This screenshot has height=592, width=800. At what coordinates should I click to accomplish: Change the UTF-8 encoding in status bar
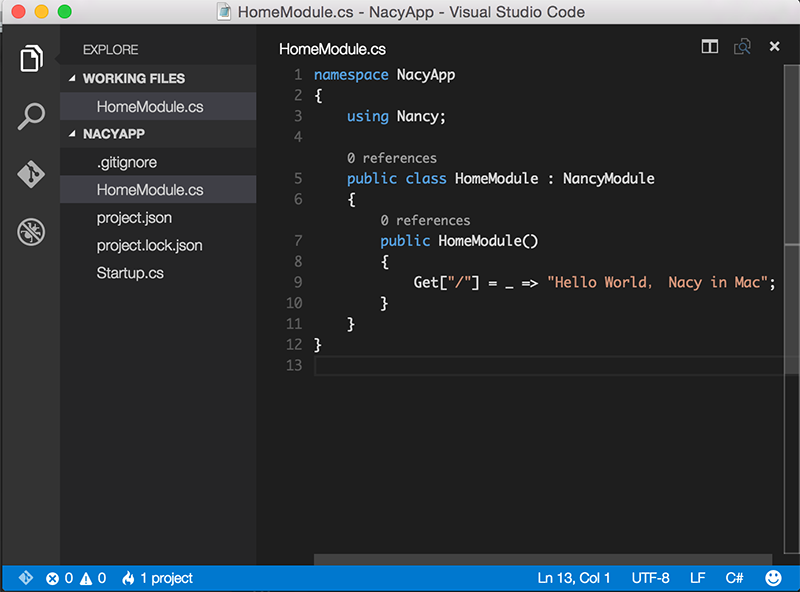(651, 578)
